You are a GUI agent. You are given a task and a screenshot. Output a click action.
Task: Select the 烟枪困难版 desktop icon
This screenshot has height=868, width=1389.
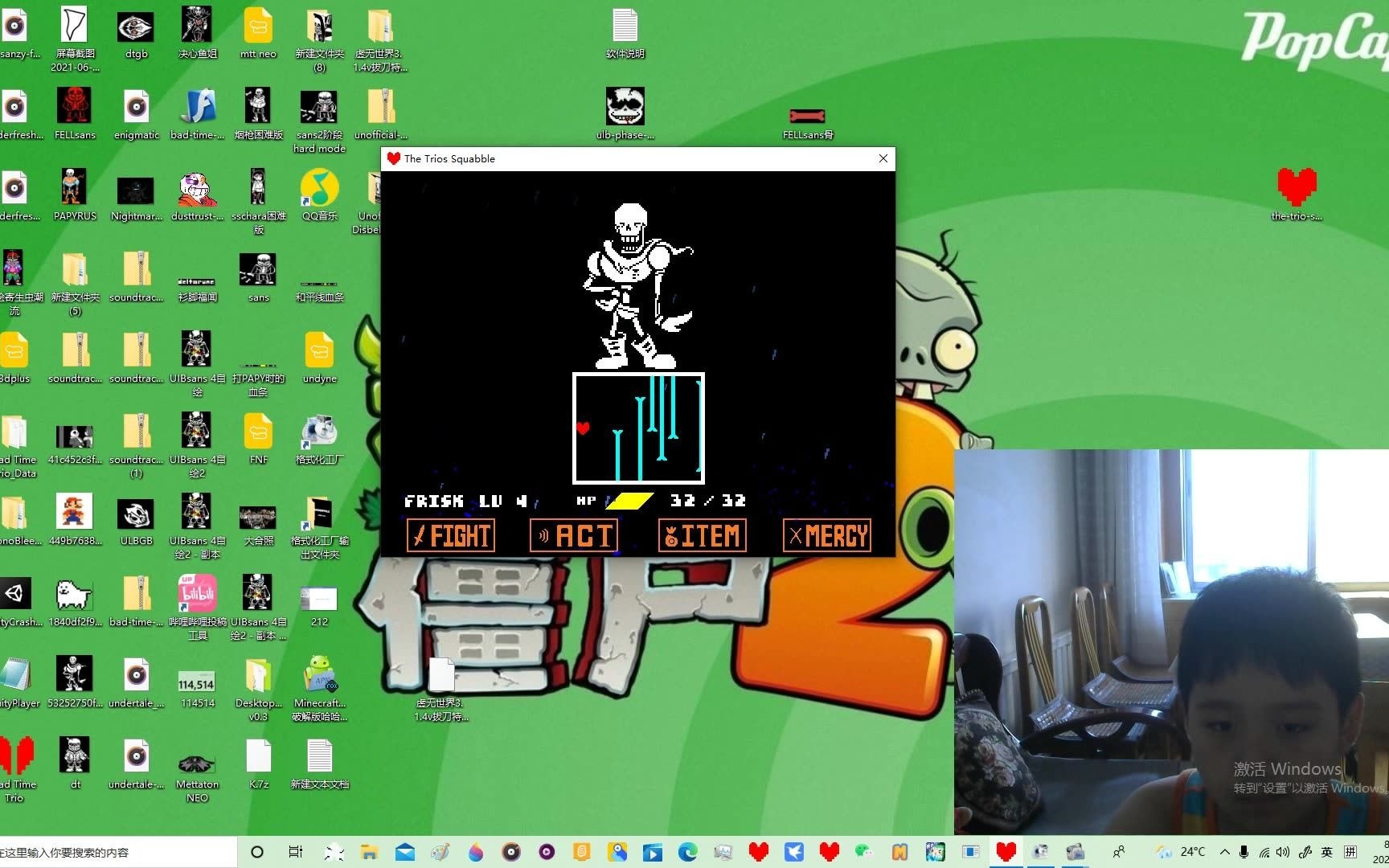258,115
